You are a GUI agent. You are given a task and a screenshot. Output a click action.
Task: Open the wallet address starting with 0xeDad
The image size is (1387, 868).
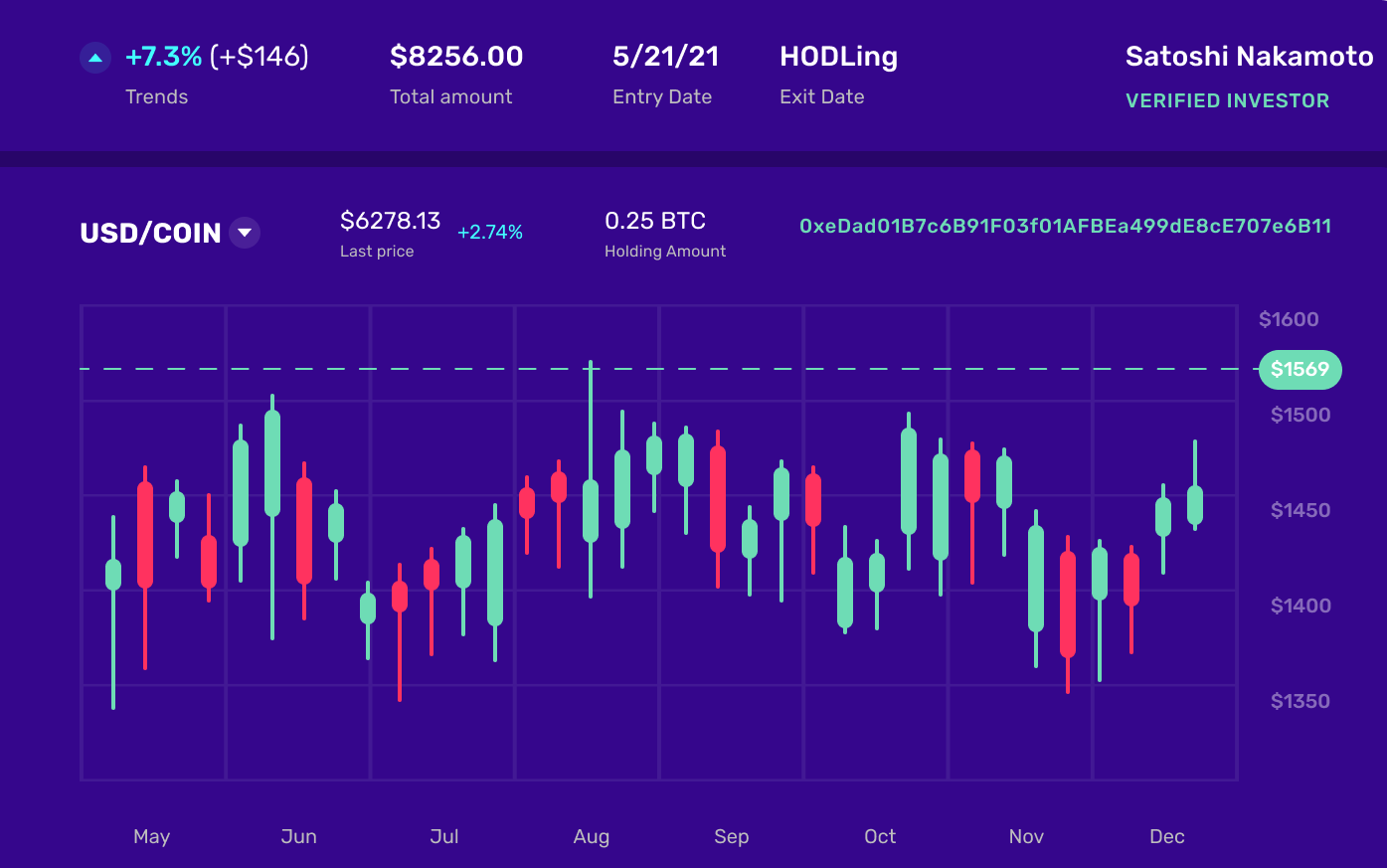click(1065, 226)
